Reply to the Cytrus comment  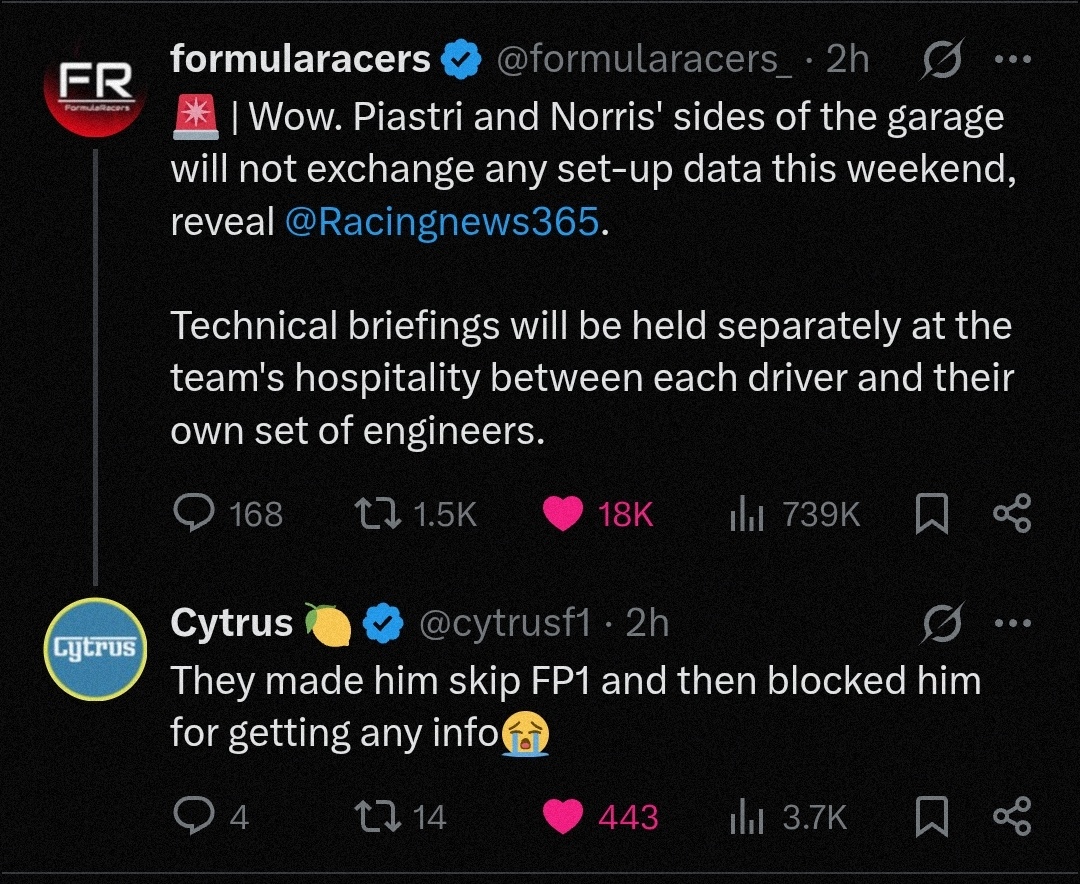click(191, 817)
